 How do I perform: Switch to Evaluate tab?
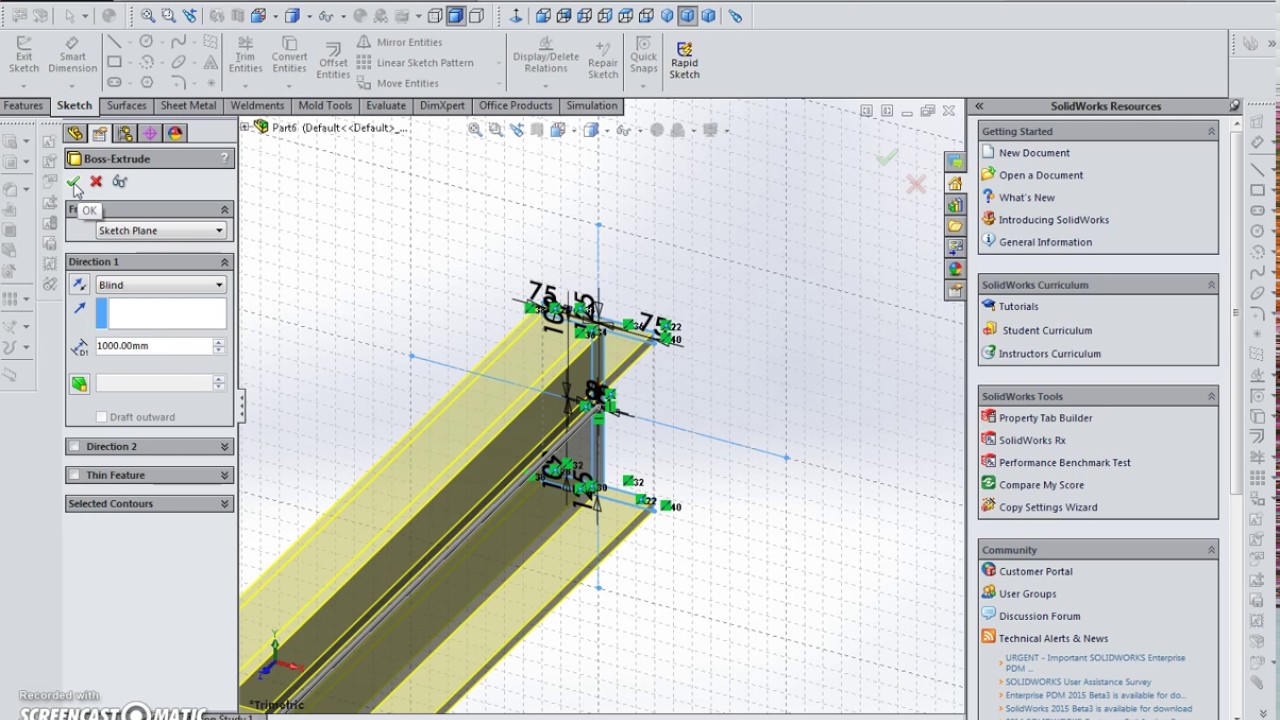pos(386,106)
